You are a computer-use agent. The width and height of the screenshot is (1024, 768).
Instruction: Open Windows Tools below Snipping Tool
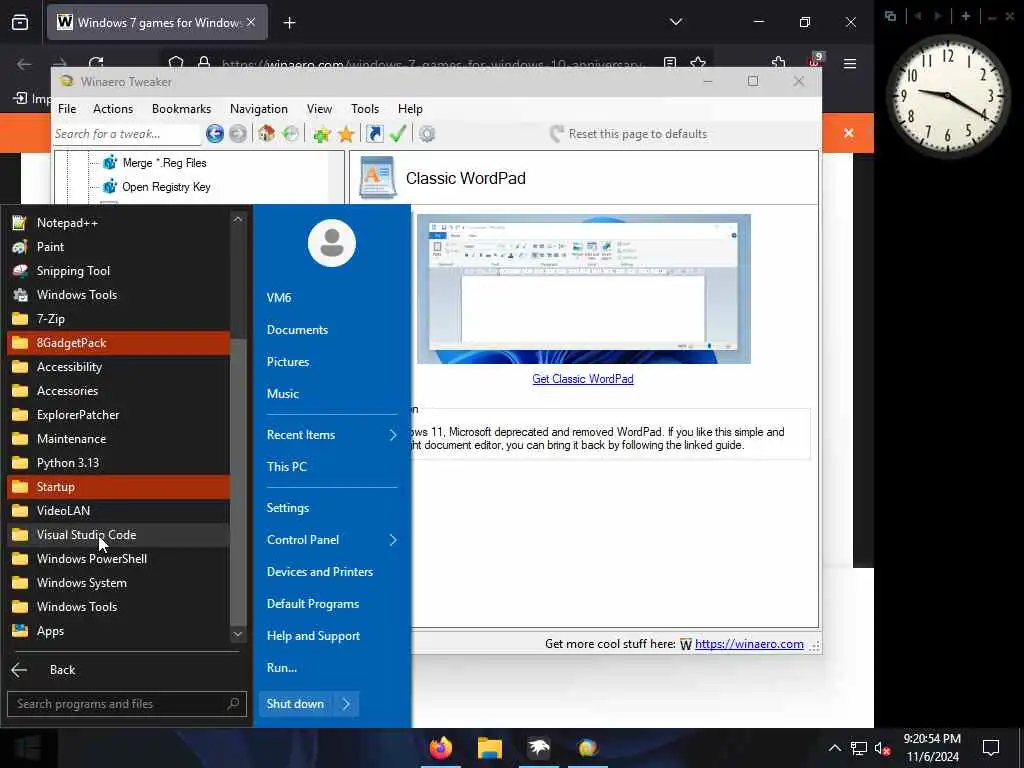click(x=118, y=295)
